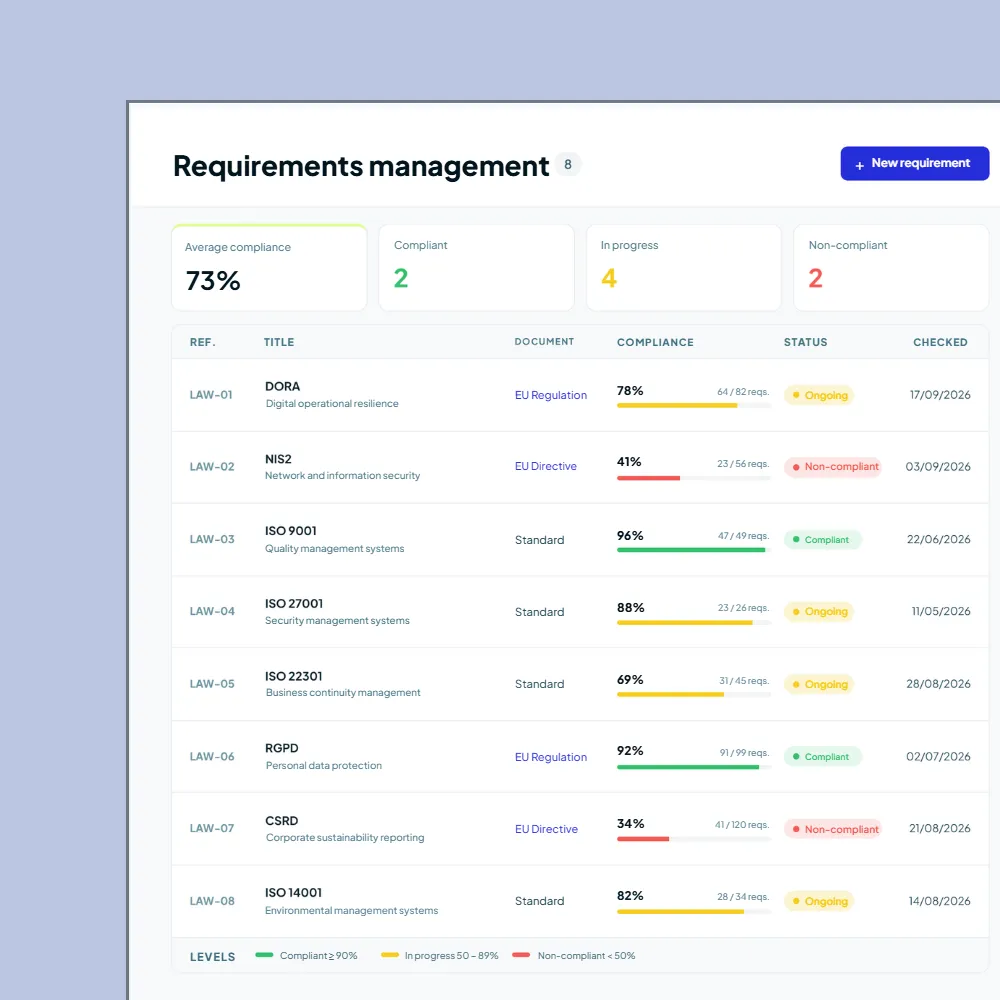Click Non-compliant badge for NIS2
The width and height of the screenshot is (1000, 1000).
click(833, 467)
